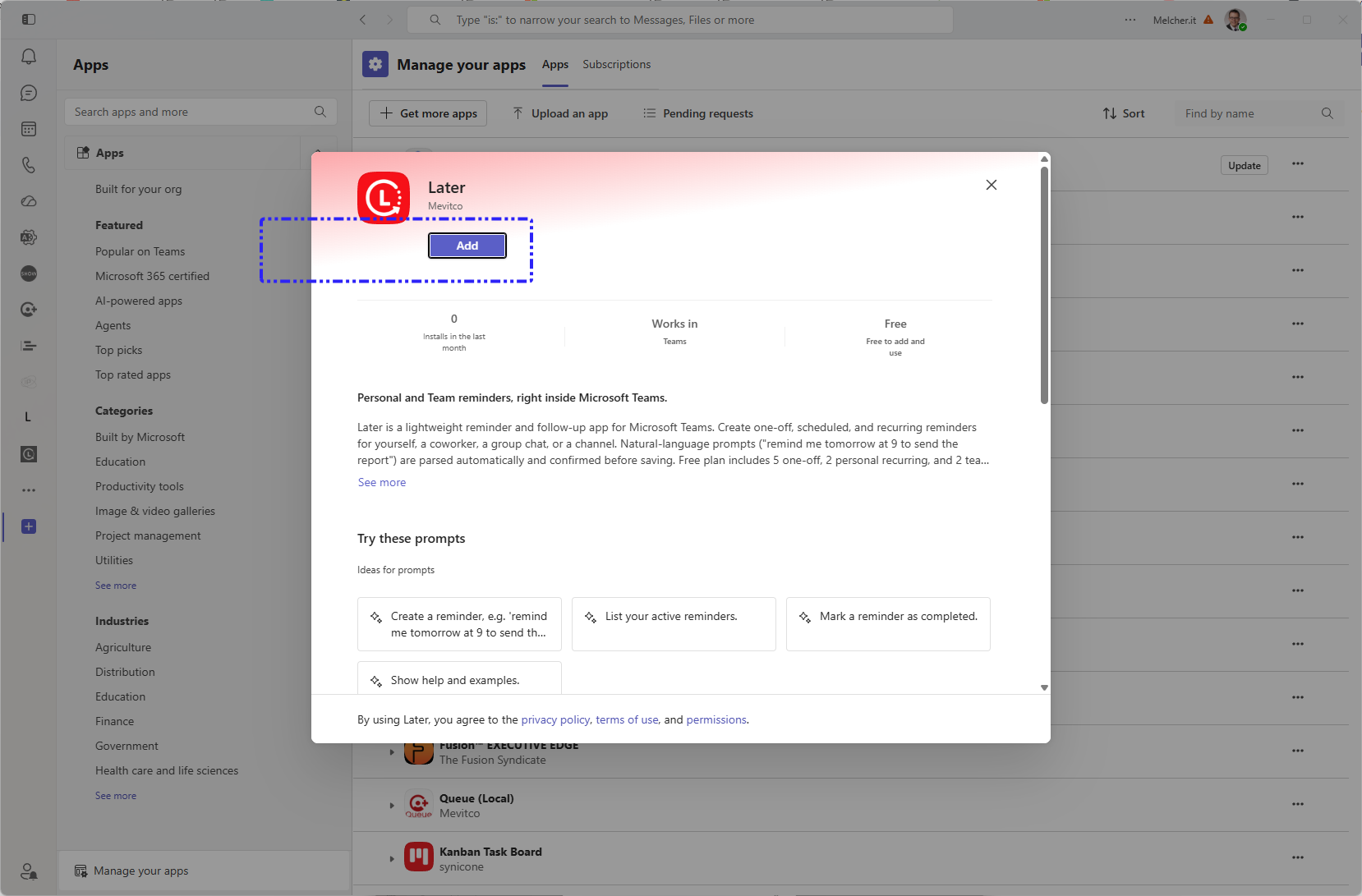The height and width of the screenshot is (896, 1362).
Task: Open more options for Queue (Local)
Action: (1298, 804)
